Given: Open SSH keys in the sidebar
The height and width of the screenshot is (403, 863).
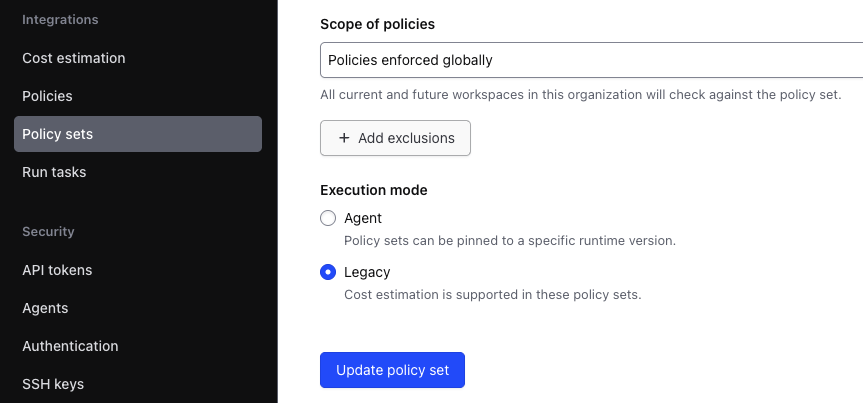Looking at the screenshot, I should tap(53, 384).
